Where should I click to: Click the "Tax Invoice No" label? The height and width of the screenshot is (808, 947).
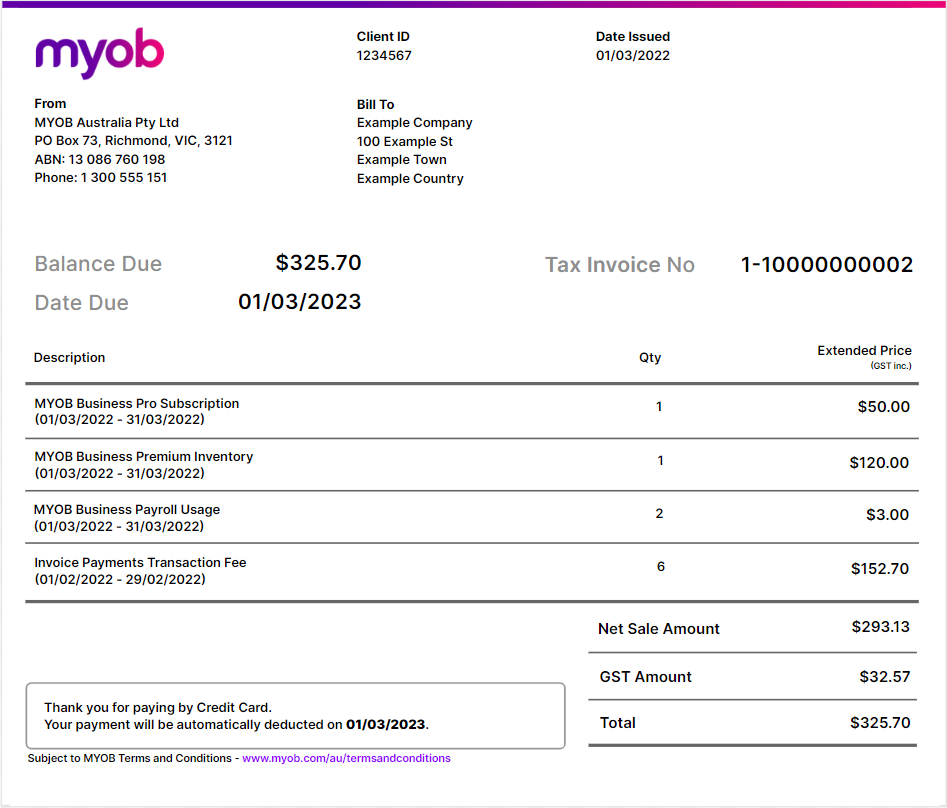point(620,265)
